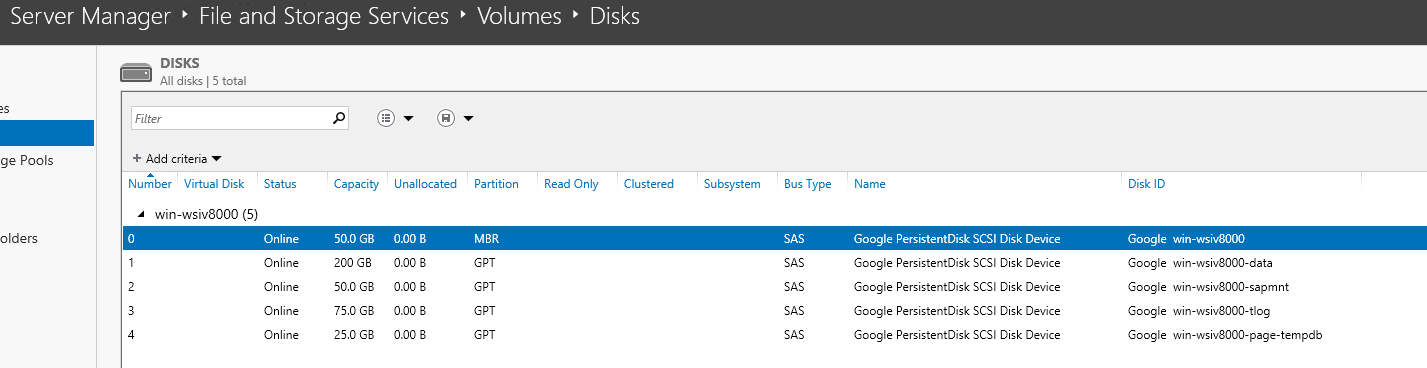
Task: Click the filter search magnifier icon
Action: click(339, 118)
